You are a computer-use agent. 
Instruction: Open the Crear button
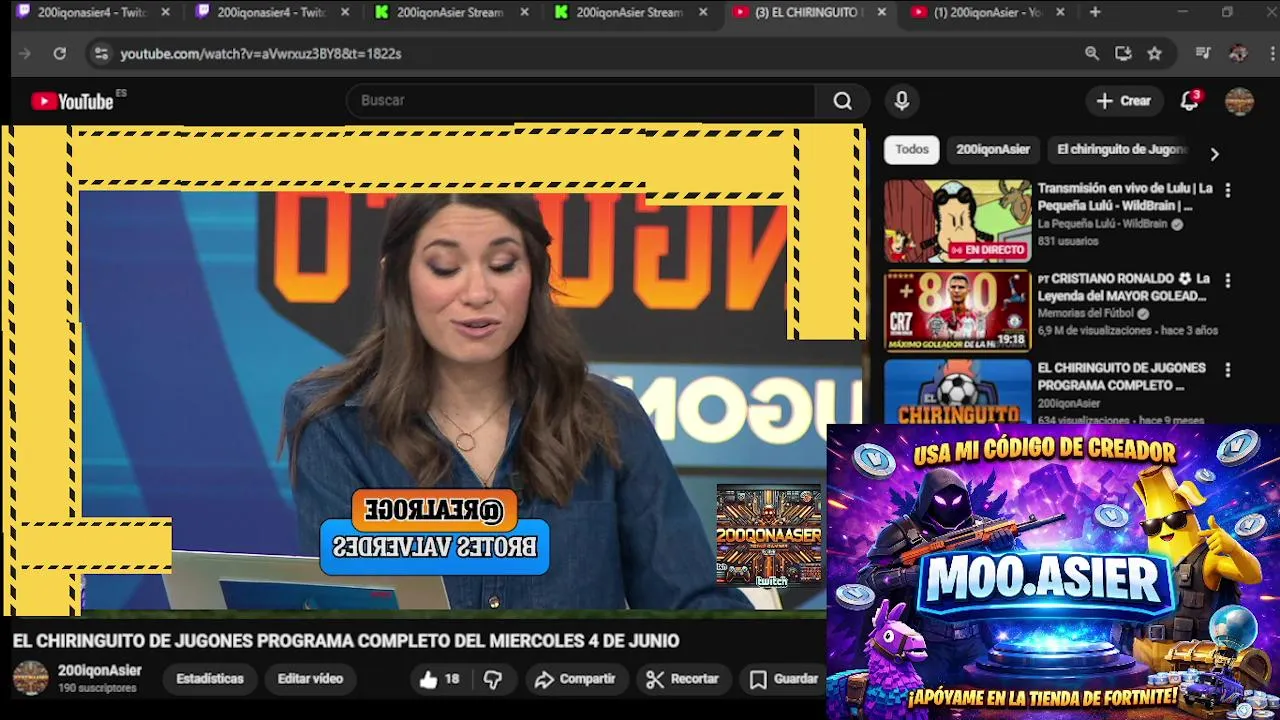[x=1124, y=100]
